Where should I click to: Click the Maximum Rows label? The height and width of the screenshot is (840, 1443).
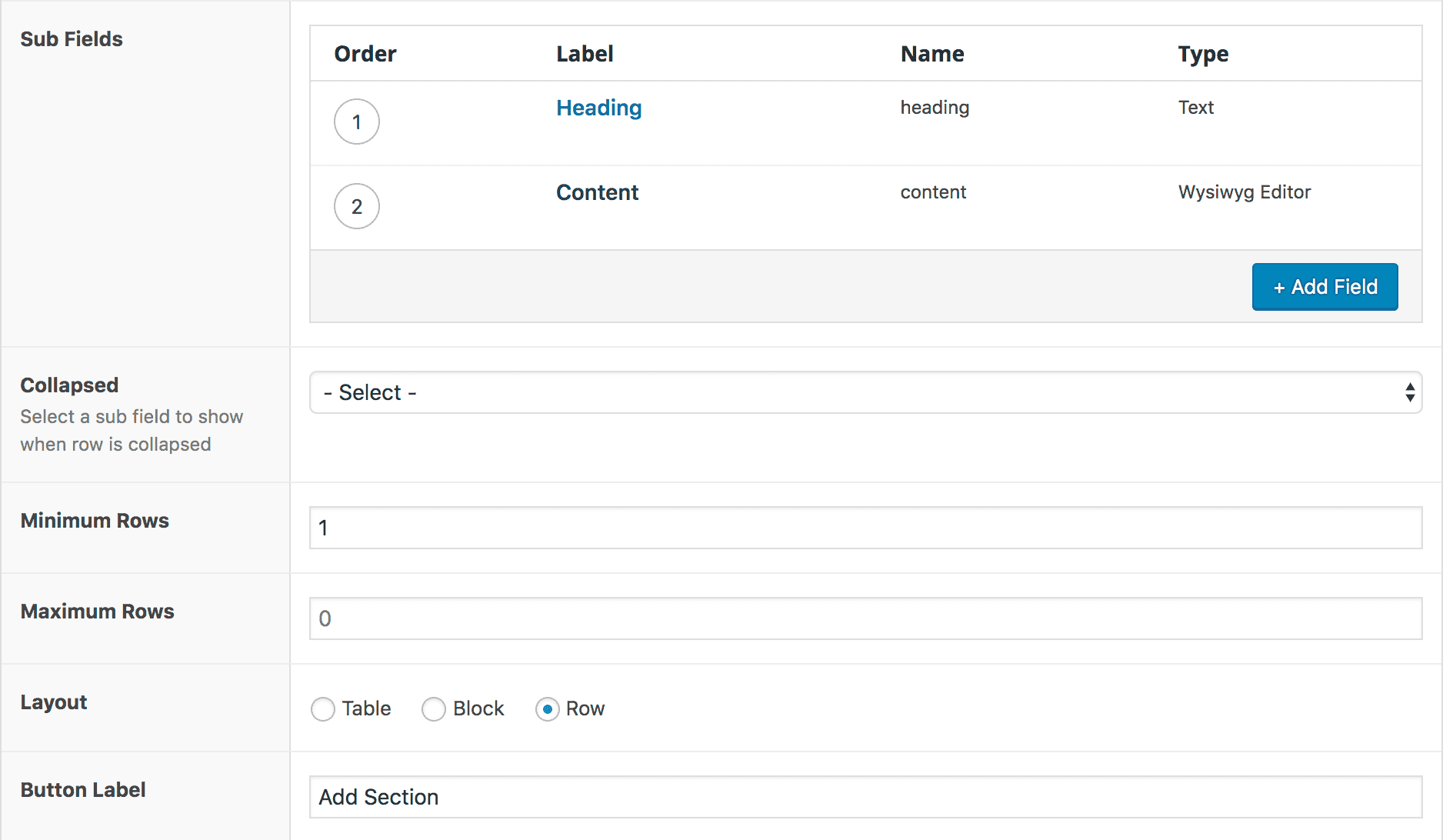click(97, 612)
